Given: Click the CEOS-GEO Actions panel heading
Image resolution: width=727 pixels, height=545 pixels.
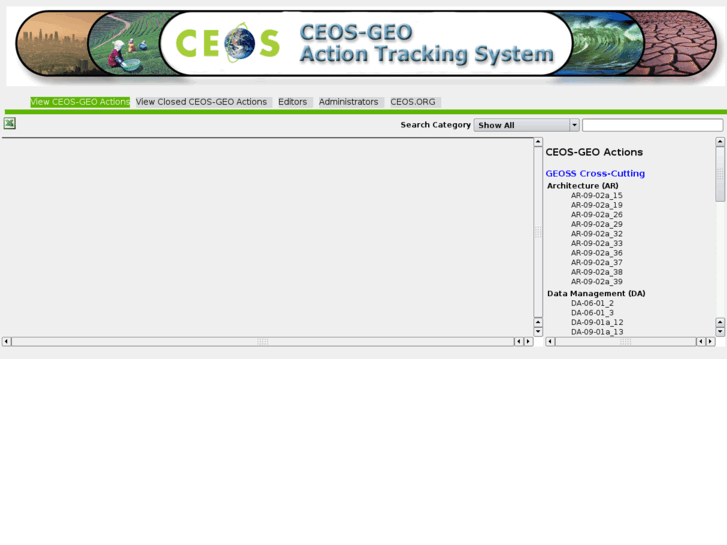Looking at the screenshot, I should click(x=594, y=152).
